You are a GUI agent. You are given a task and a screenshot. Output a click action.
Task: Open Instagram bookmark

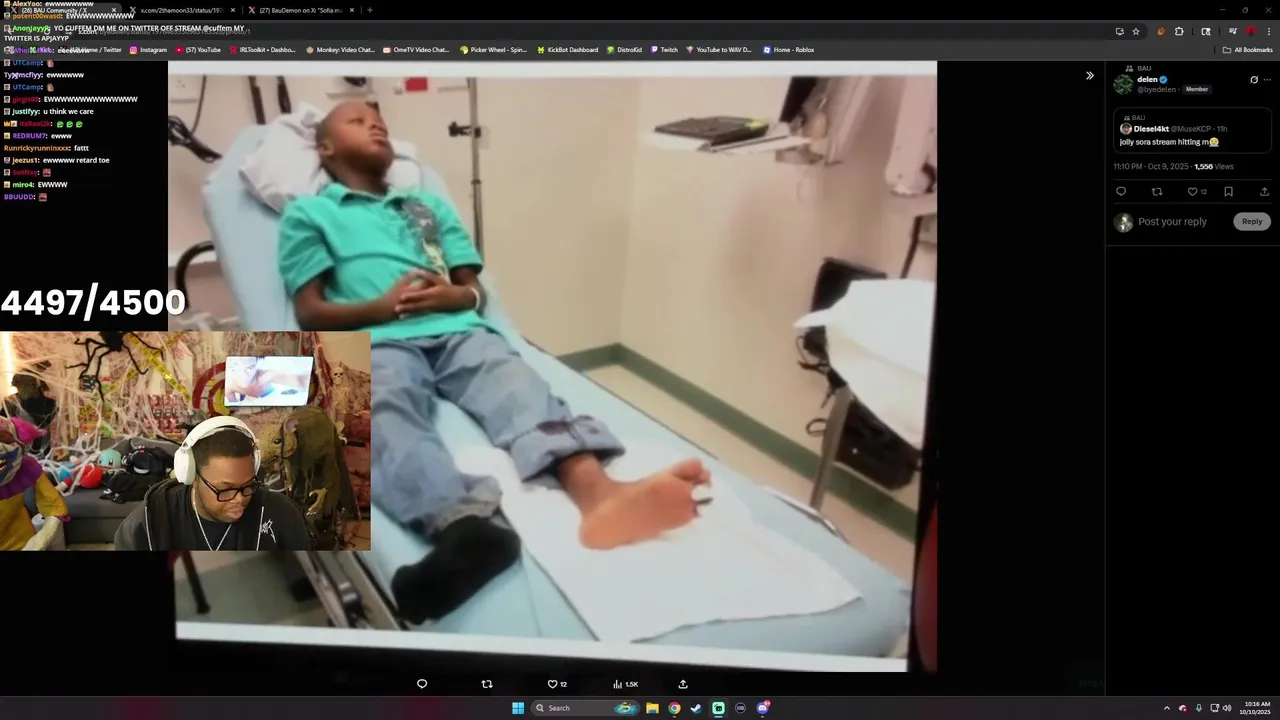pyautogui.click(x=148, y=50)
